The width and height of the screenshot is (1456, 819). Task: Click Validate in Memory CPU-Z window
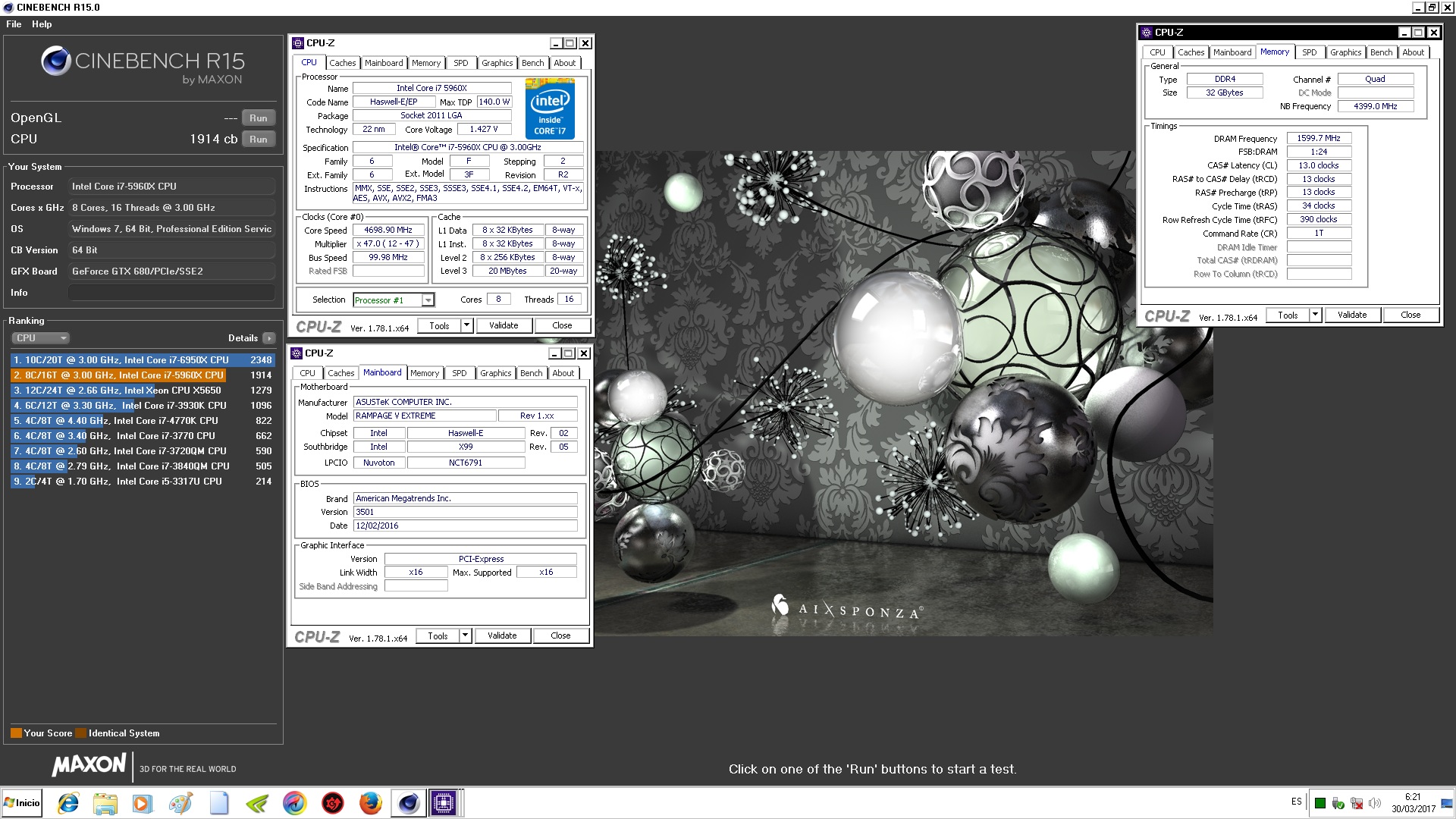[x=1352, y=315]
